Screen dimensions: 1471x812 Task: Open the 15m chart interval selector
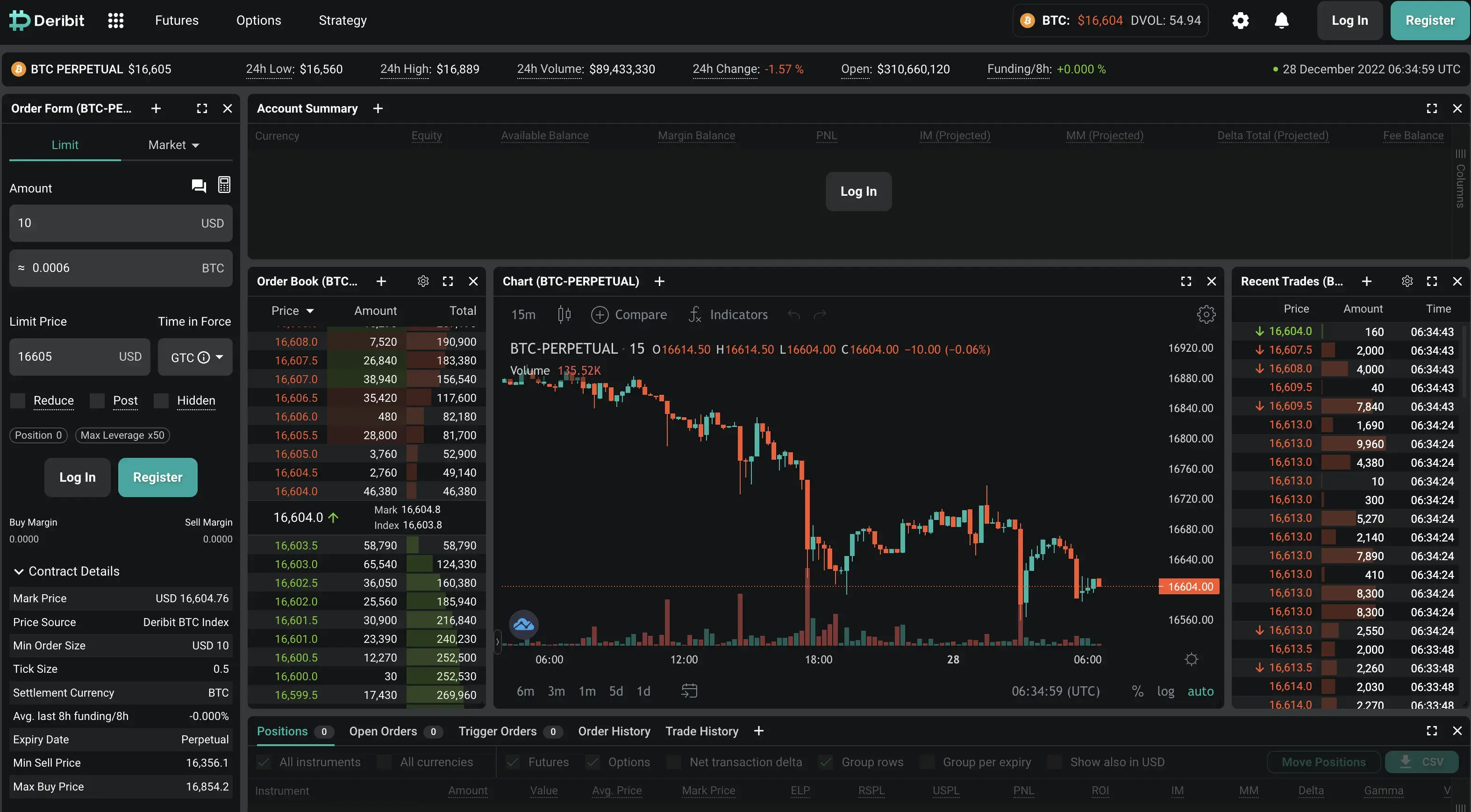pyautogui.click(x=523, y=314)
